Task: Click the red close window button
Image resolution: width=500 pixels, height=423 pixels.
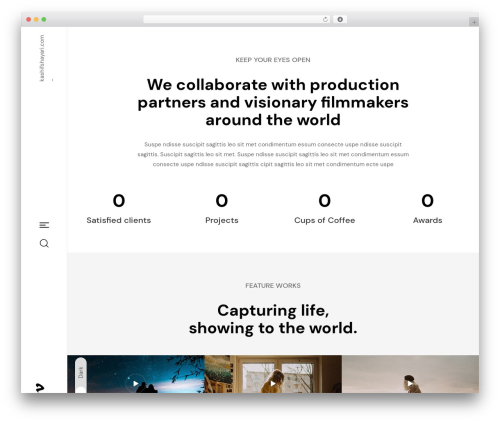Action: (29, 20)
